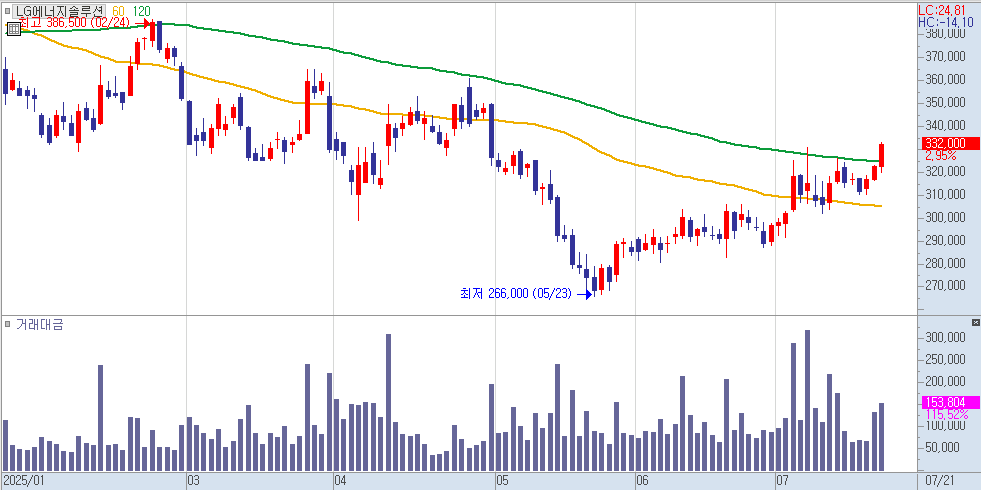
Task: Click the 360,000 price axis label
Action: 943,79
